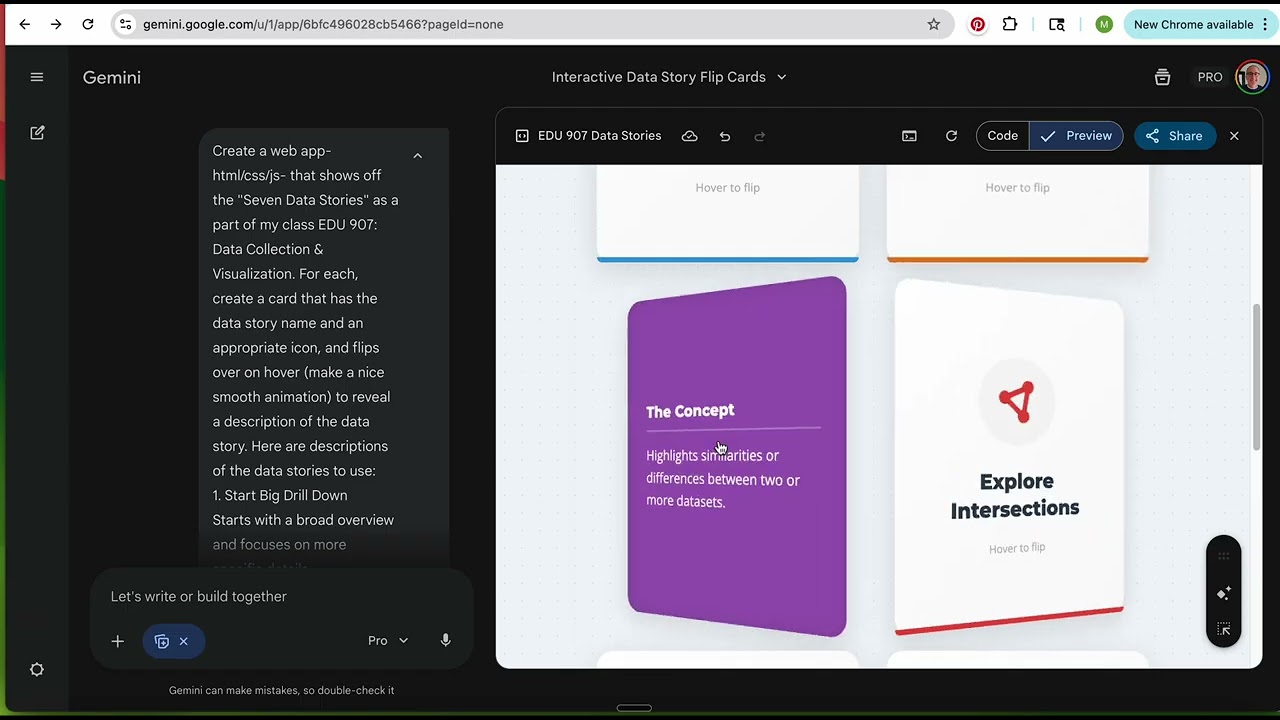Image resolution: width=1280 pixels, height=720 pixels.
Task: Click the canvas preview vertical scrollbar
Action: [x=1257, y=376]
